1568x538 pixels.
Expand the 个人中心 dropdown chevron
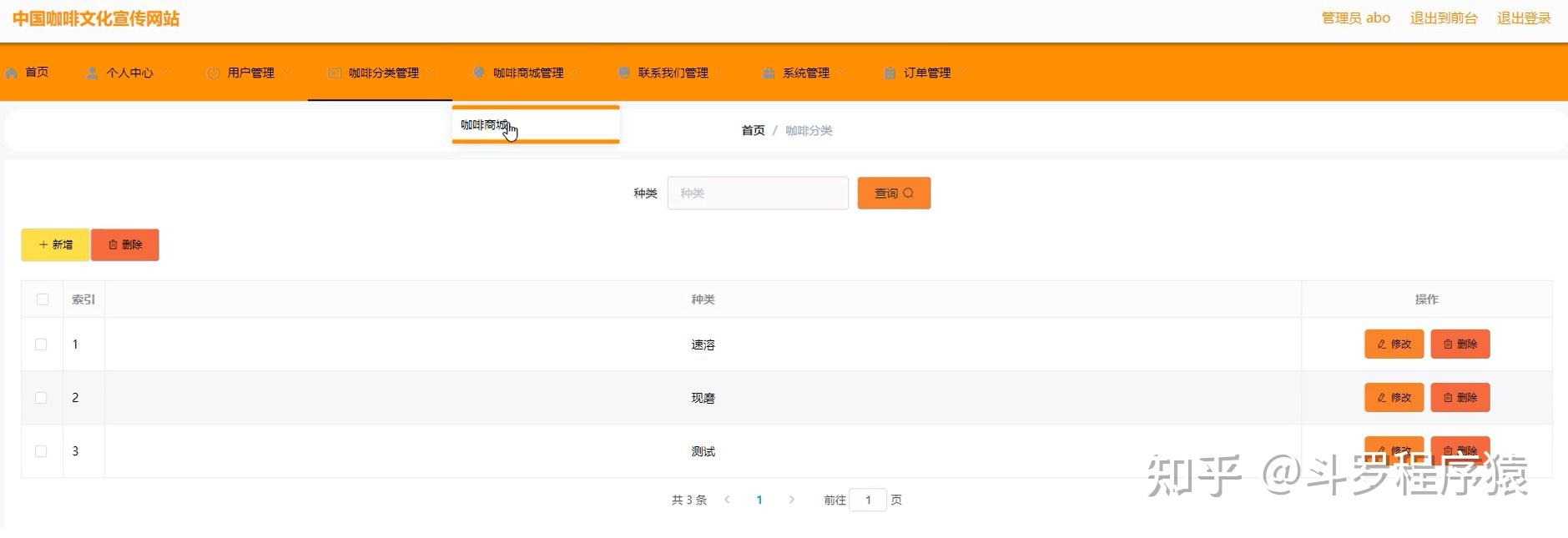(x=165, y=73)
